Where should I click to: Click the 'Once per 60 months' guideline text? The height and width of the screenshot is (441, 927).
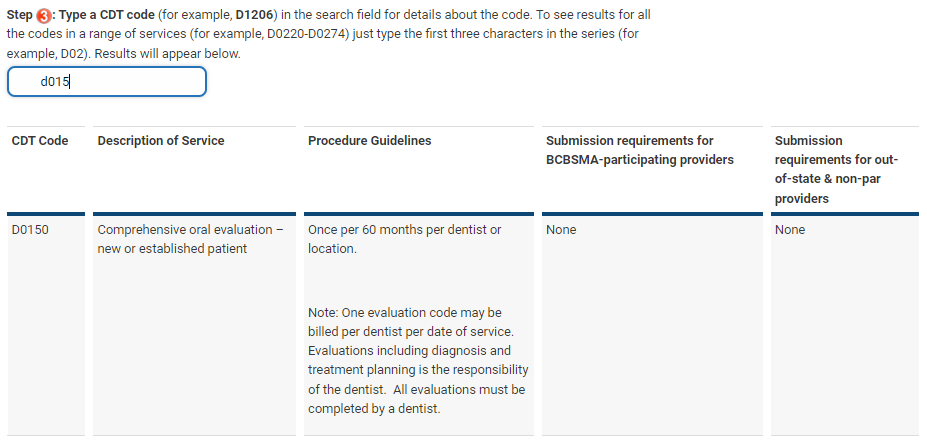click(x=404, y=239)
